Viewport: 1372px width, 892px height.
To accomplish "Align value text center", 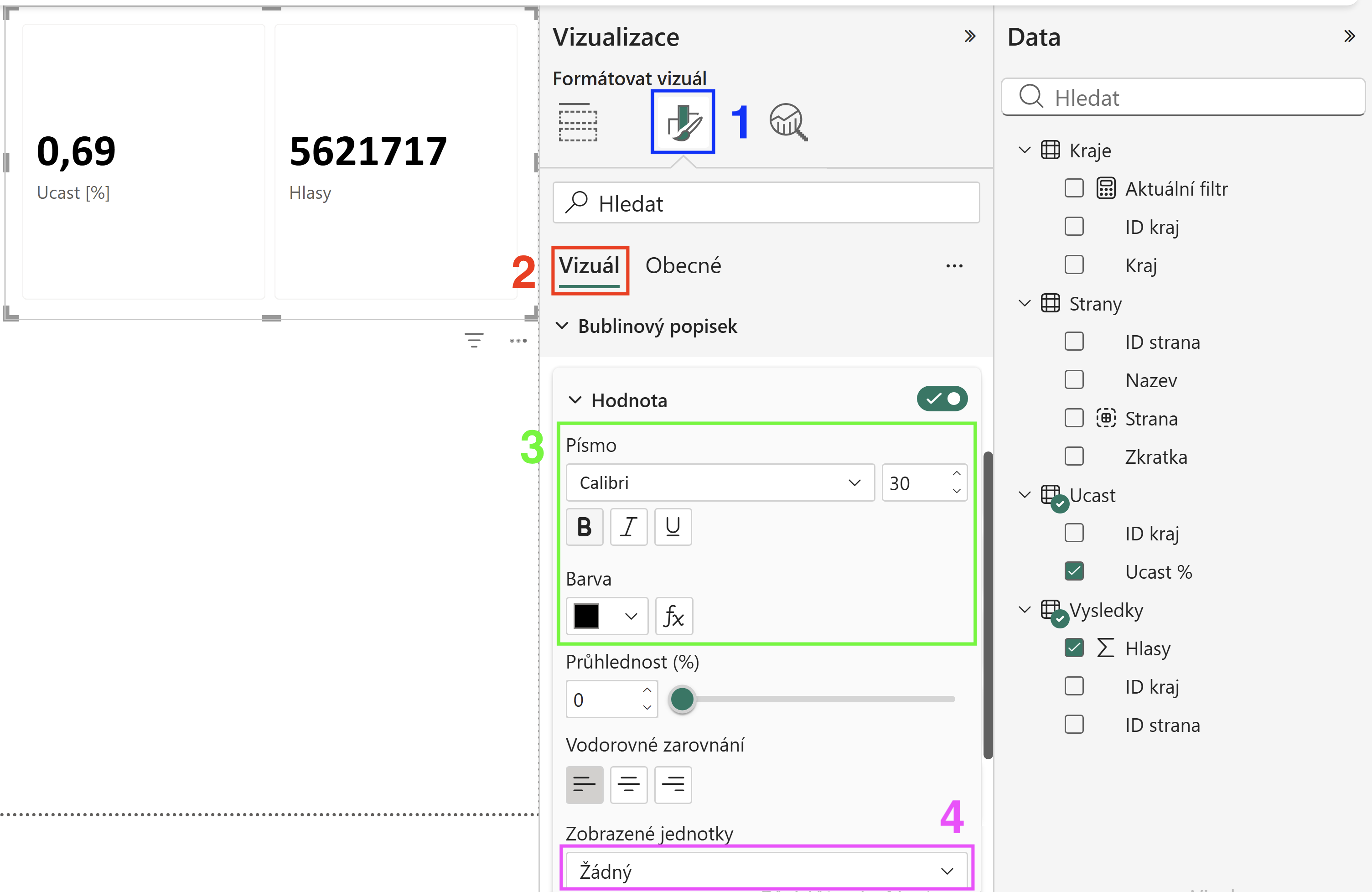I will coord(629,785).
